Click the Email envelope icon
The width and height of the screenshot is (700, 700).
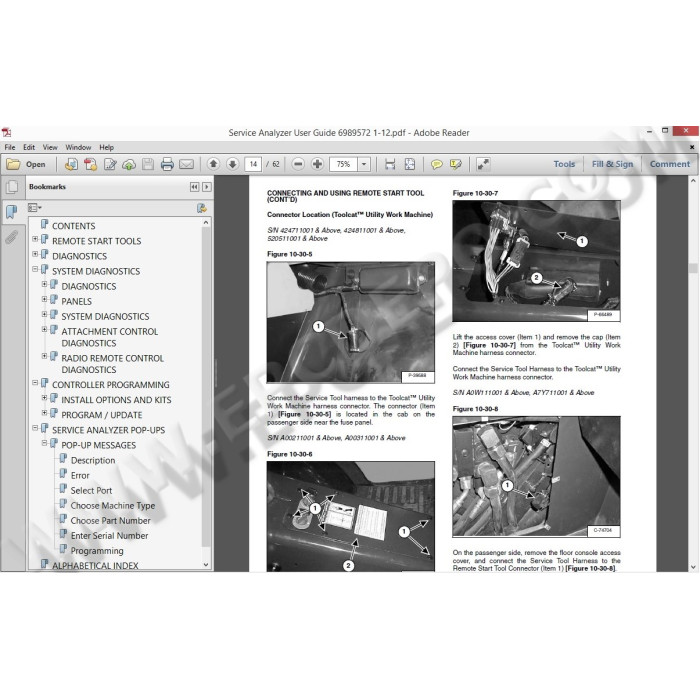186,164
